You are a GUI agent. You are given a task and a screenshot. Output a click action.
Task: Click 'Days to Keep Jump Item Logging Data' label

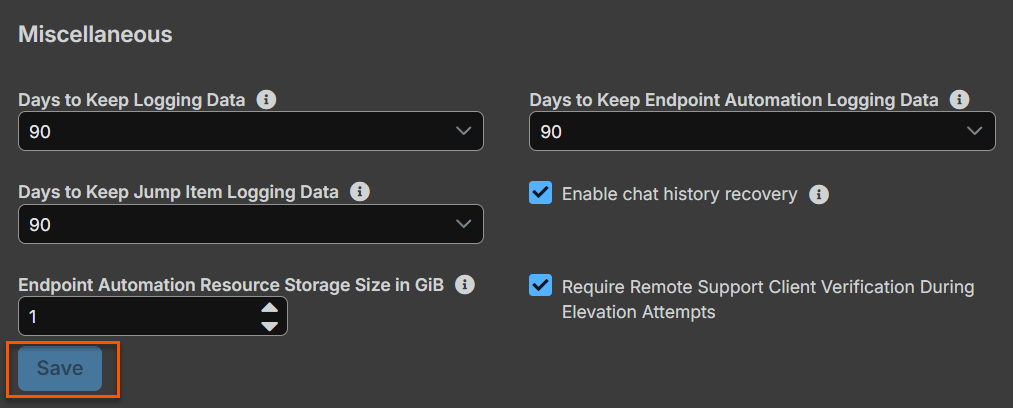point(178,191)
